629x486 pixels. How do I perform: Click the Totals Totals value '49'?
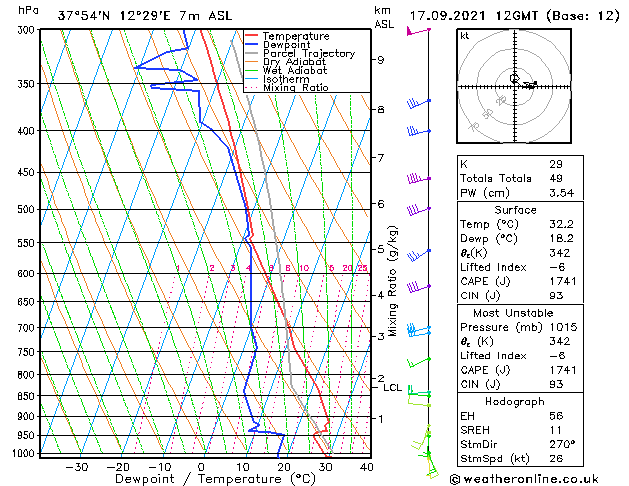(x=556, y=178)
